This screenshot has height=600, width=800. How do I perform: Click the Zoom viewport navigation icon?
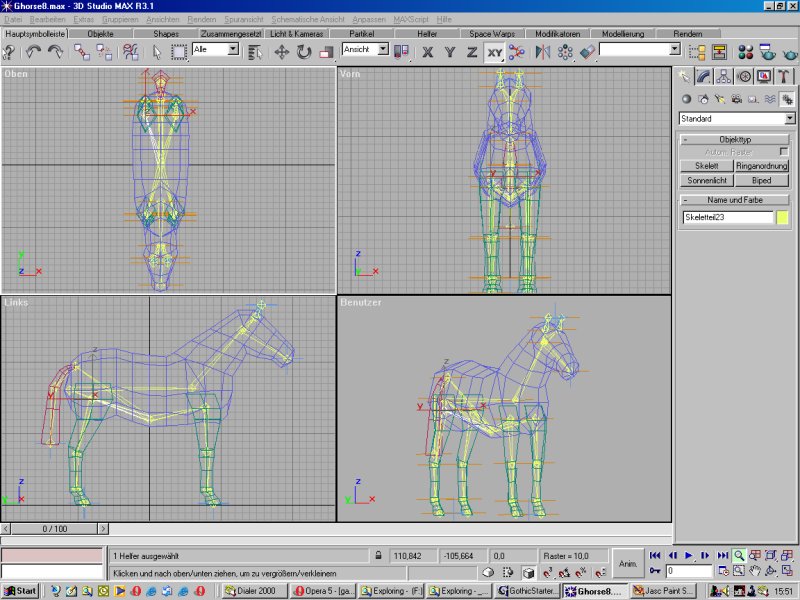click(x=739, y=555)
